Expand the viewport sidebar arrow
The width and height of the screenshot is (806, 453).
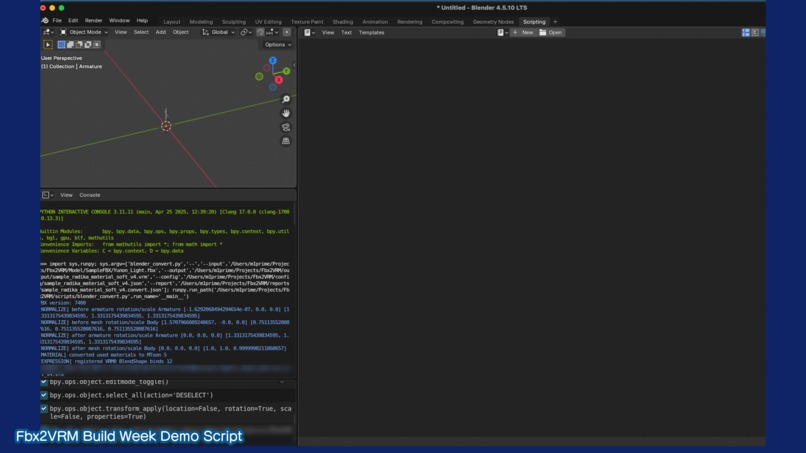(x=294, y=65)
